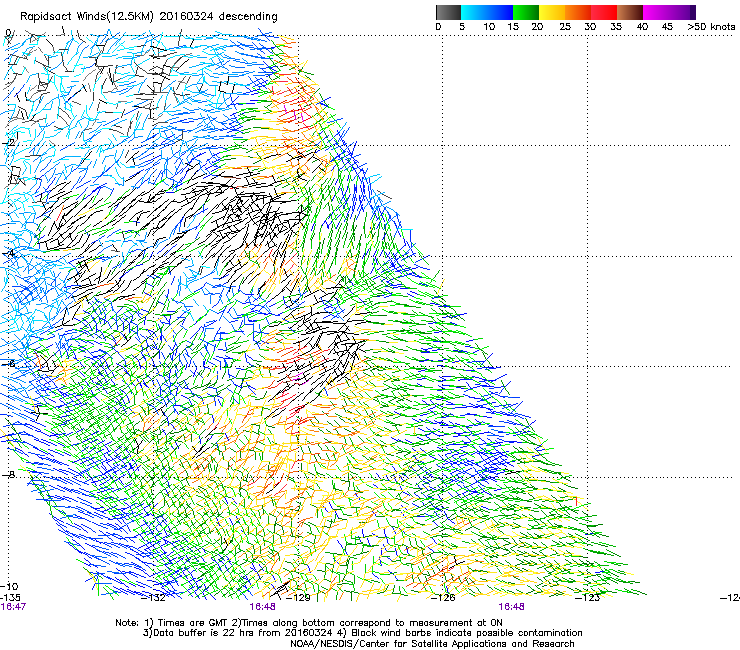Select the gray 0-5 knots legend segment
This screenshot has width=740, height=650.
pos(448,12)
